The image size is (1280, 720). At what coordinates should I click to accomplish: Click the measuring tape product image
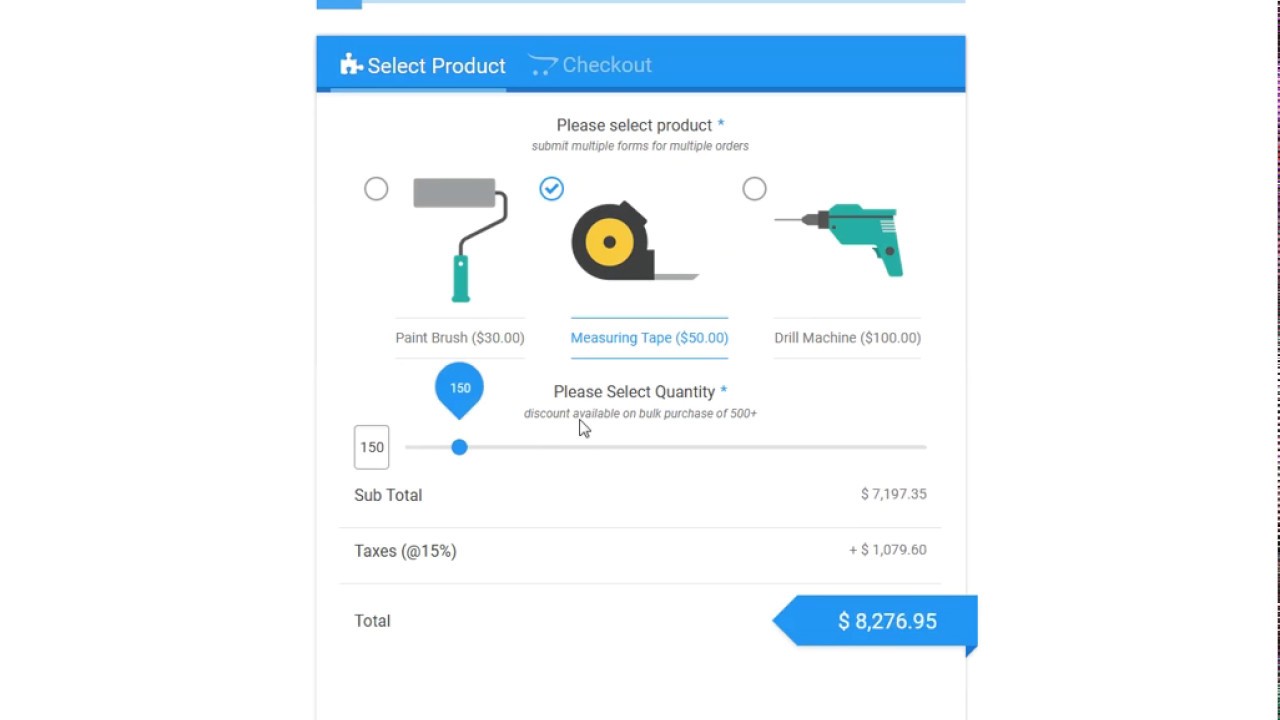click(634, 241)
